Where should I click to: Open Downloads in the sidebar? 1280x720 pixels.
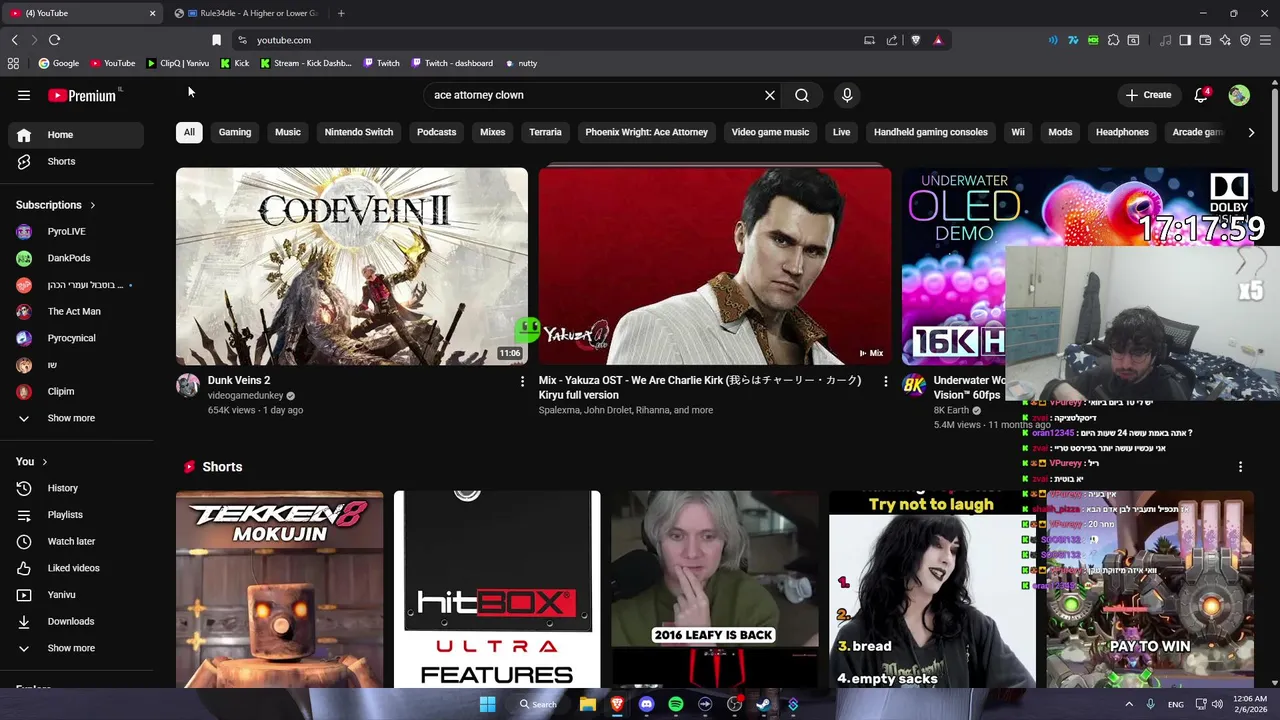76,621
